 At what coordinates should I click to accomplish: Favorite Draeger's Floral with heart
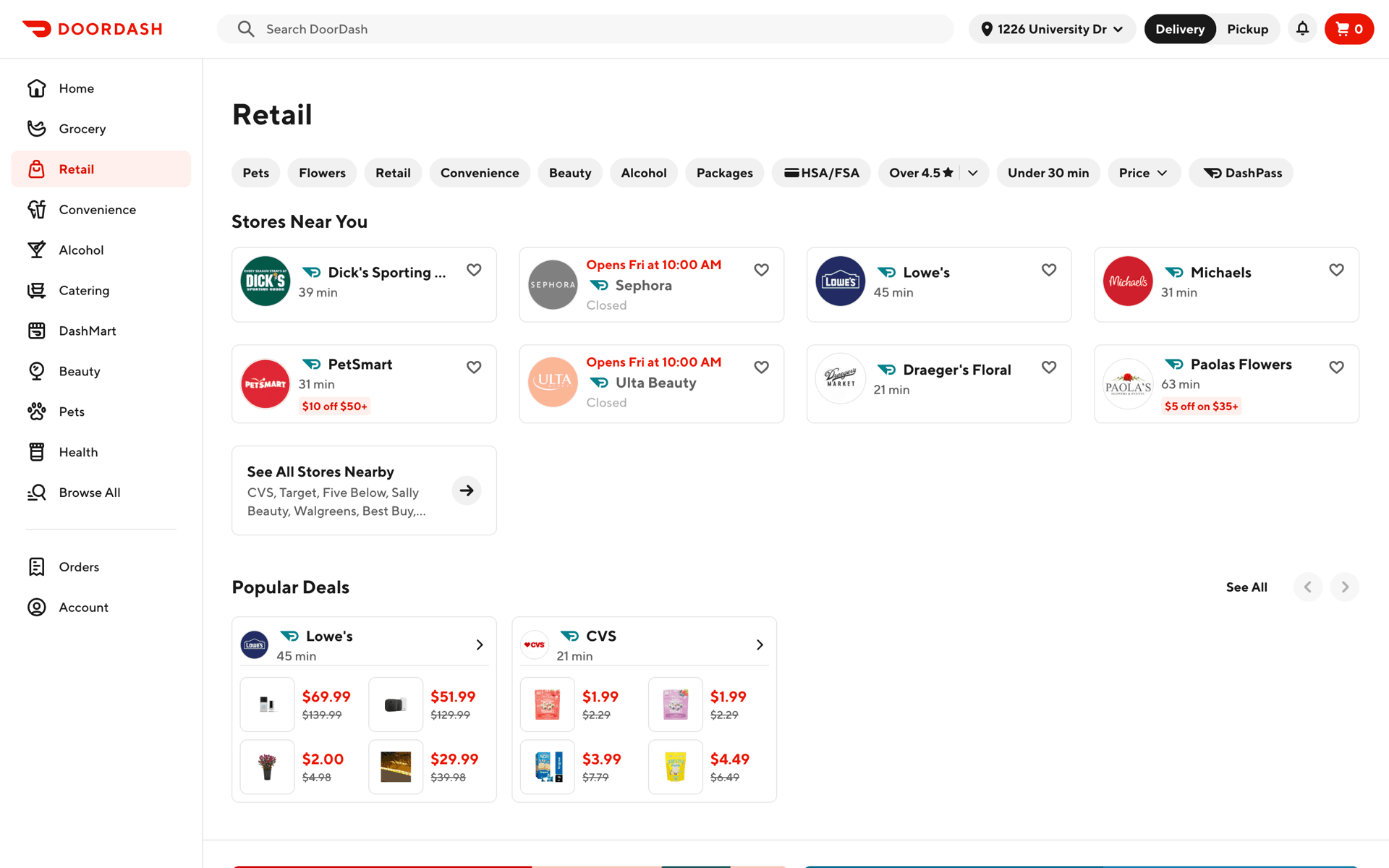point(1049,367)
